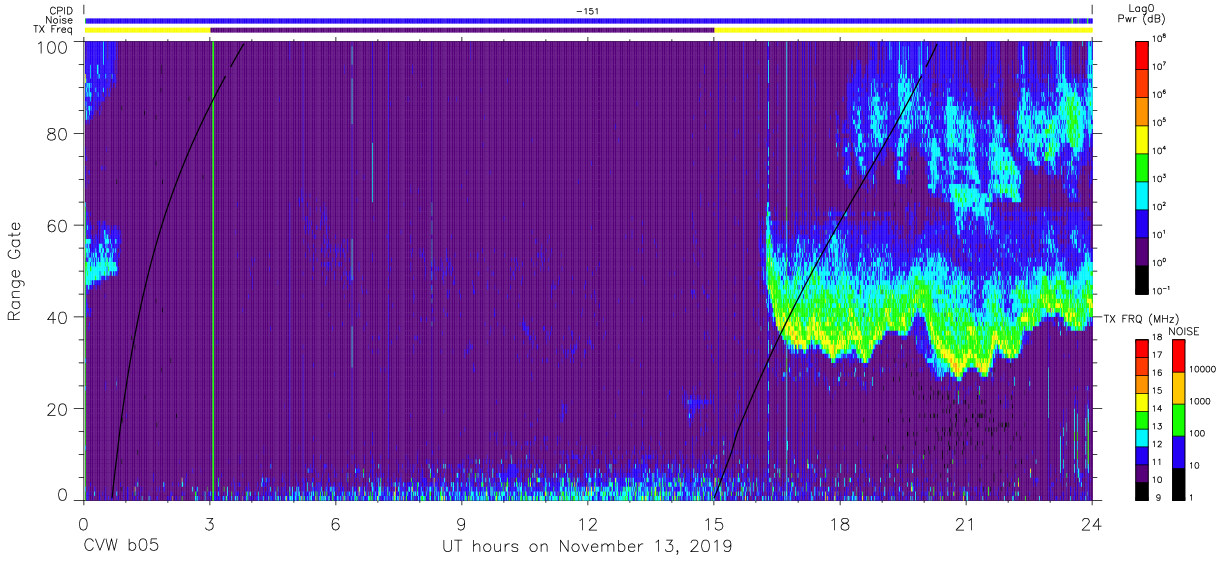1228x567 pixels.
Task: Click the orange segment of NOISE color bar
Action: click(x=1177, y=387)
